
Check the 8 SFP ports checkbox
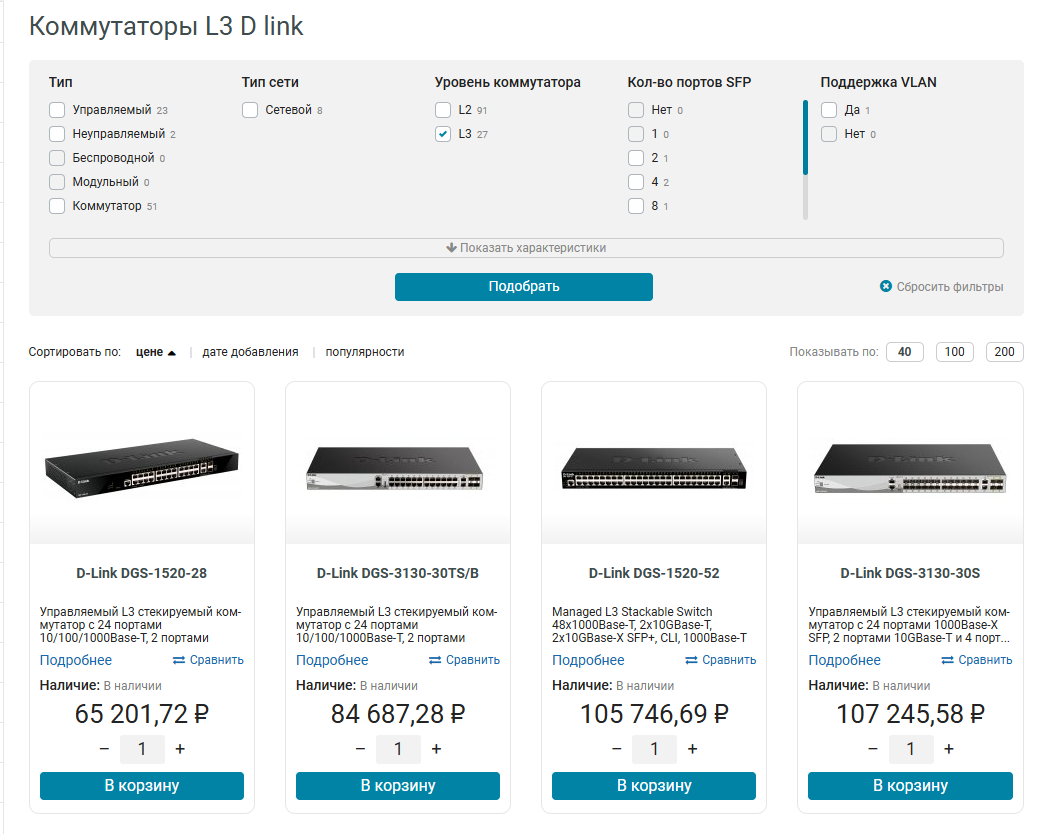[x=635, y=206]
